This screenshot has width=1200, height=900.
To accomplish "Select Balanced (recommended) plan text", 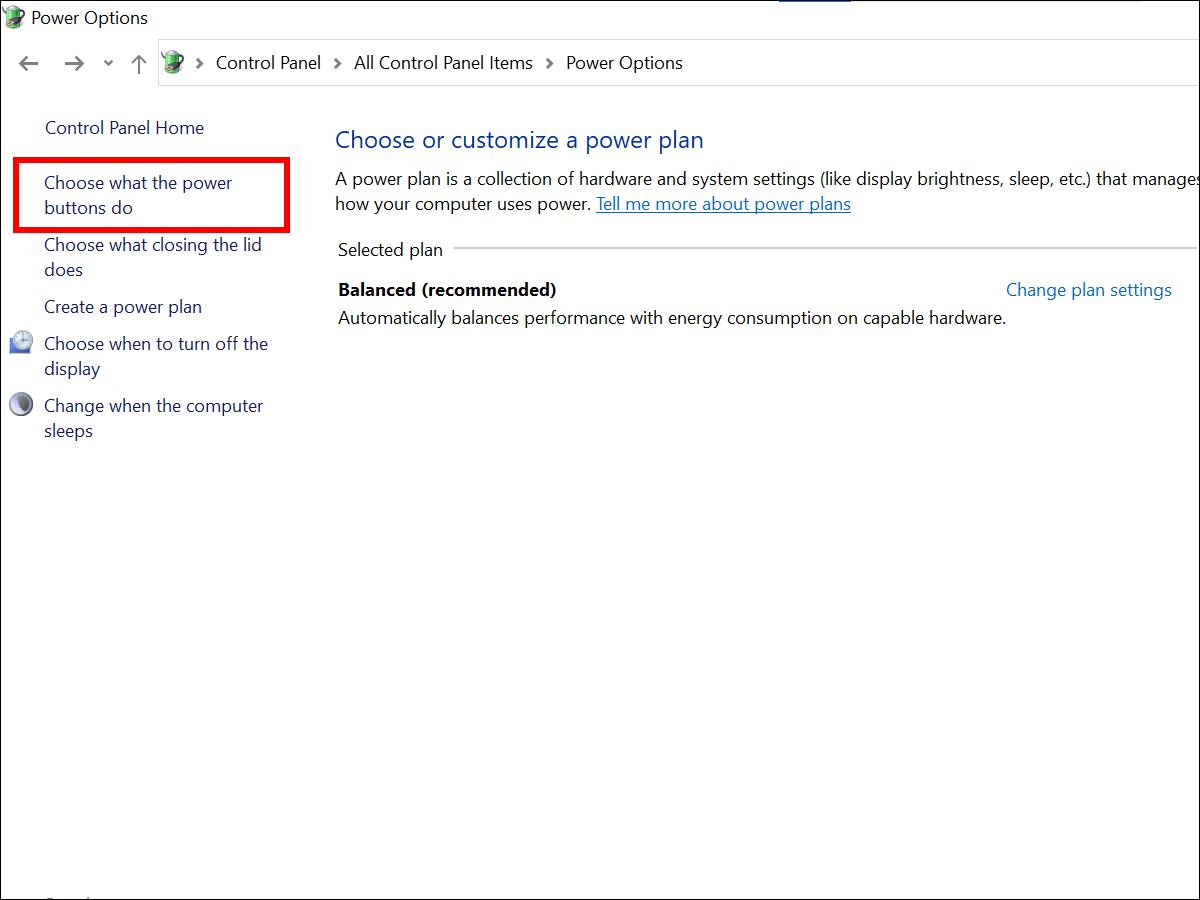I will [x=447, y=290].
